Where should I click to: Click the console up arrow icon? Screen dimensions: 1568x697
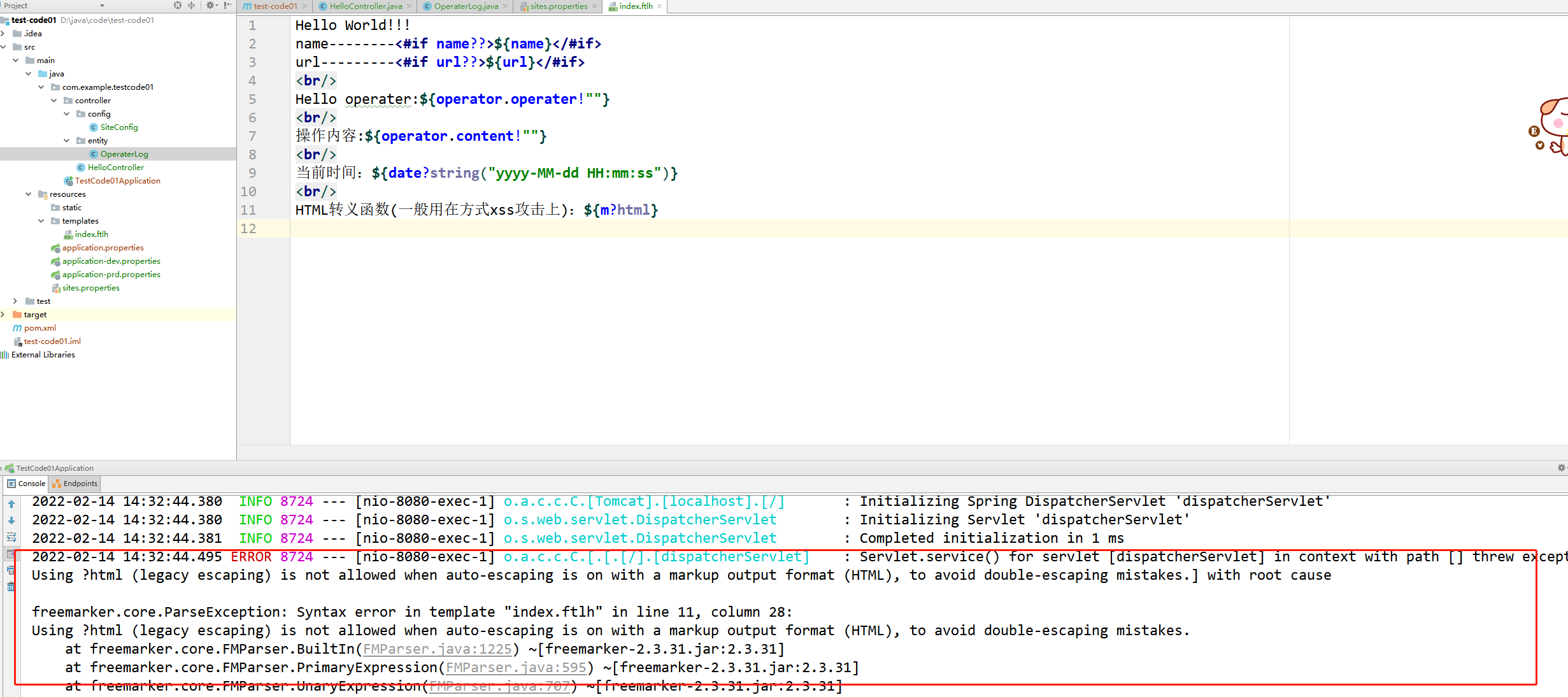pos(11,504)
